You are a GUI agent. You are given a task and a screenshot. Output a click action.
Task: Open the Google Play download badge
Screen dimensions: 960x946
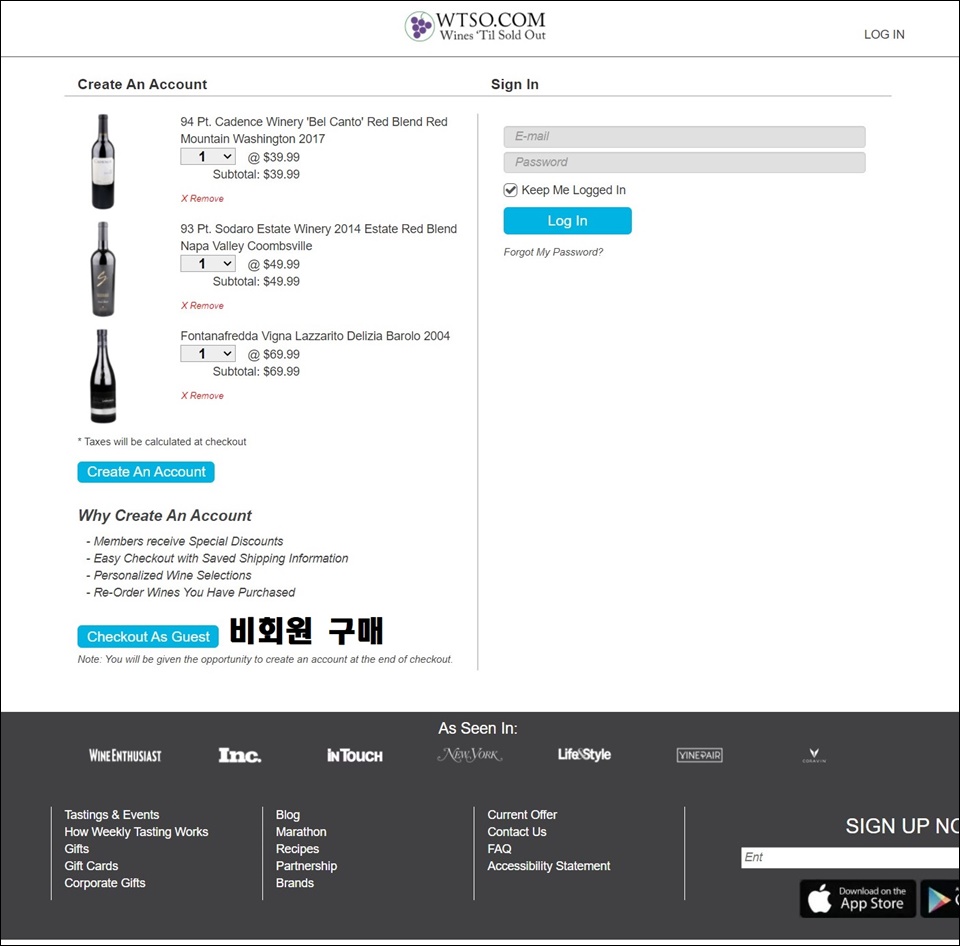940,898
